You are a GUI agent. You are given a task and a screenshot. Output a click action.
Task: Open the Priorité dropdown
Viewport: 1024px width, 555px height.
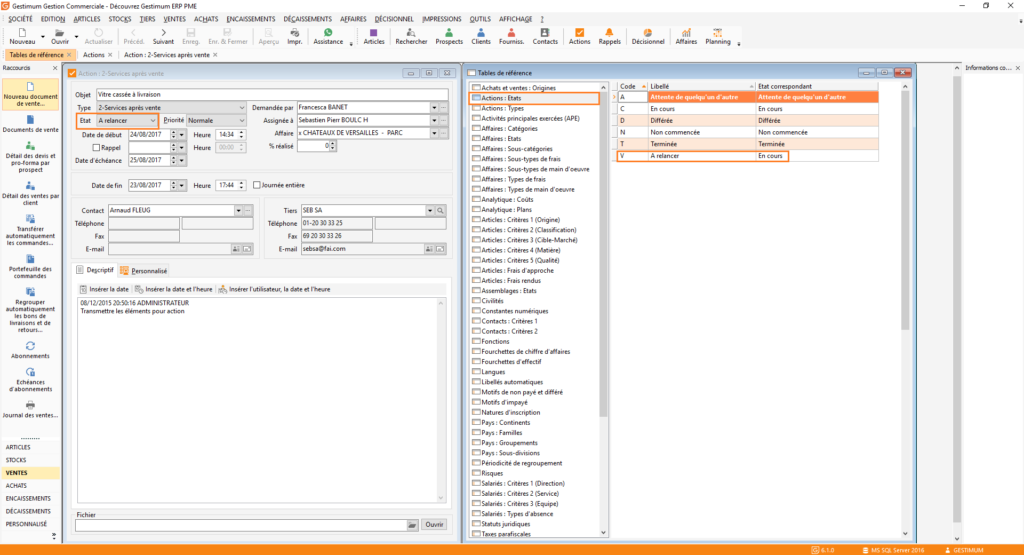[241, 121]
